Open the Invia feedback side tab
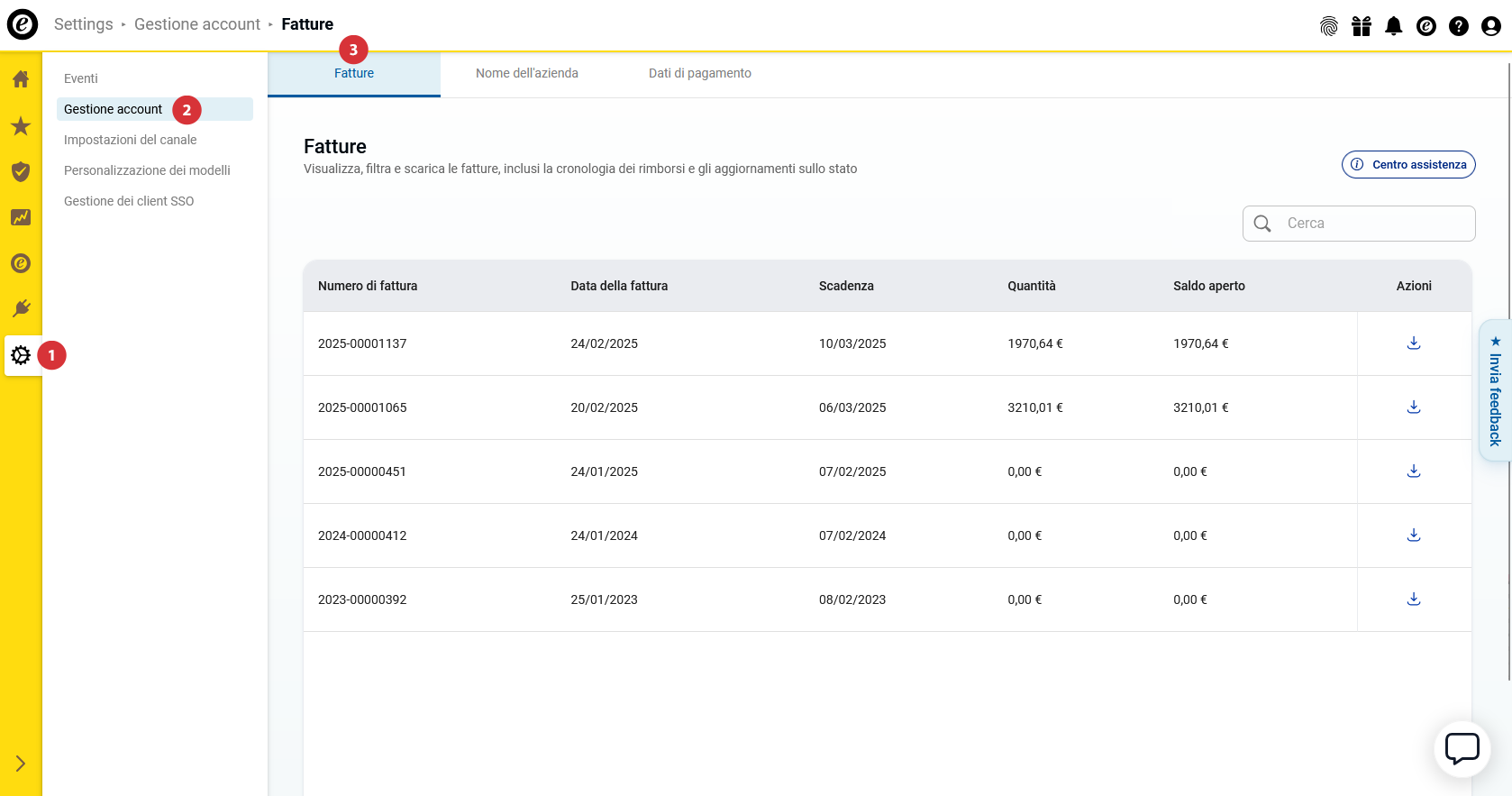This screenshot has height=796, width=1512. click(1495, 390)
